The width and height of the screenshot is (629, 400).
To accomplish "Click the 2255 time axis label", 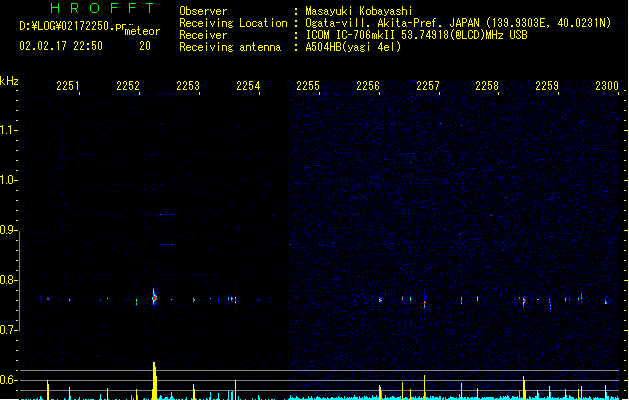I will pos(308,86).
